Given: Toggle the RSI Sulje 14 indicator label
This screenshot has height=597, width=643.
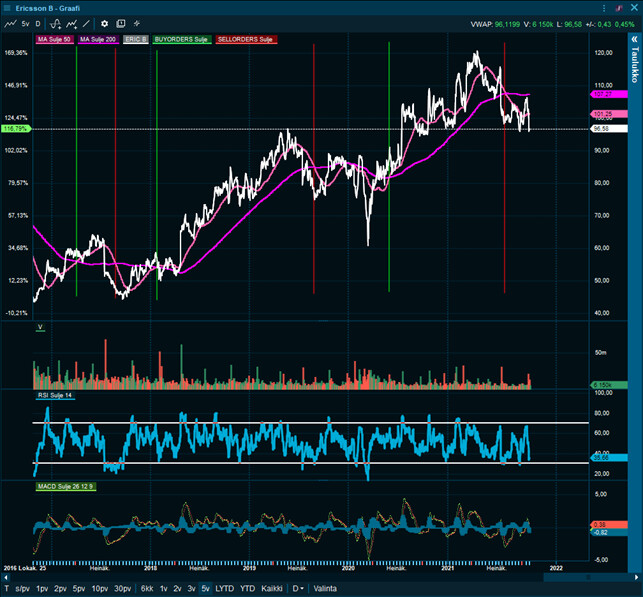Looking at the screenshot, I should click(x=55, y=396).
